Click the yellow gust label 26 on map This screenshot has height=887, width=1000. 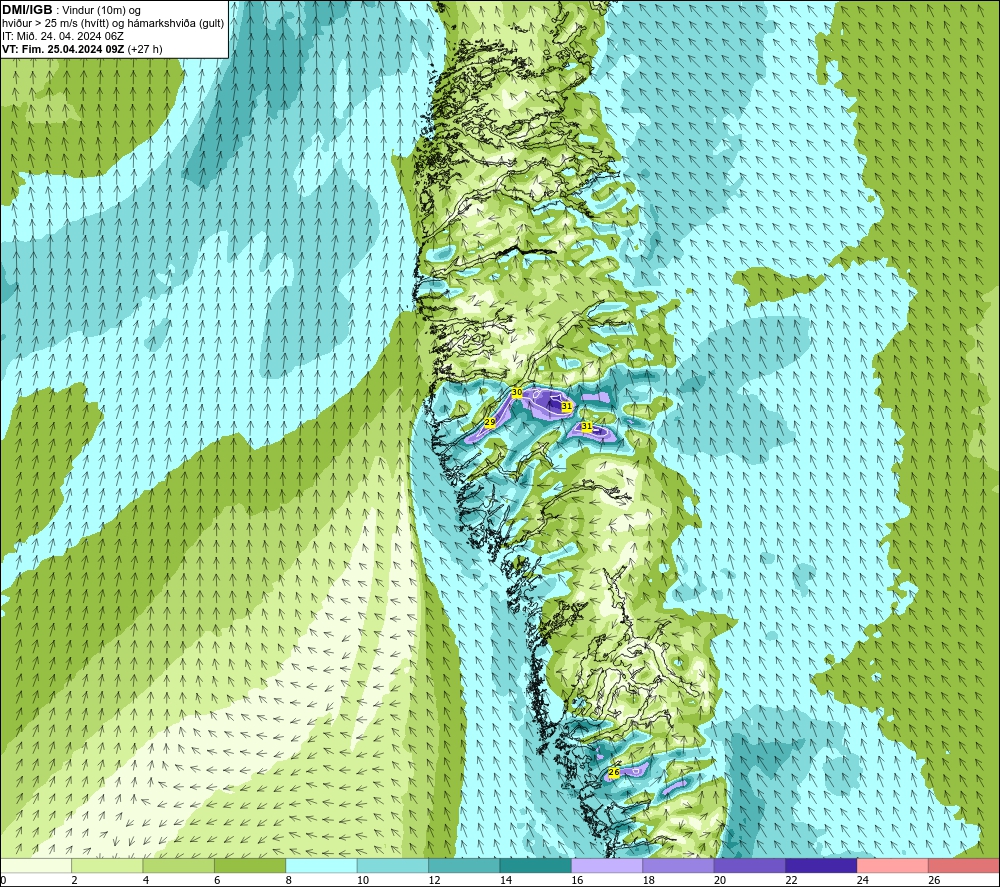[614, 772]
